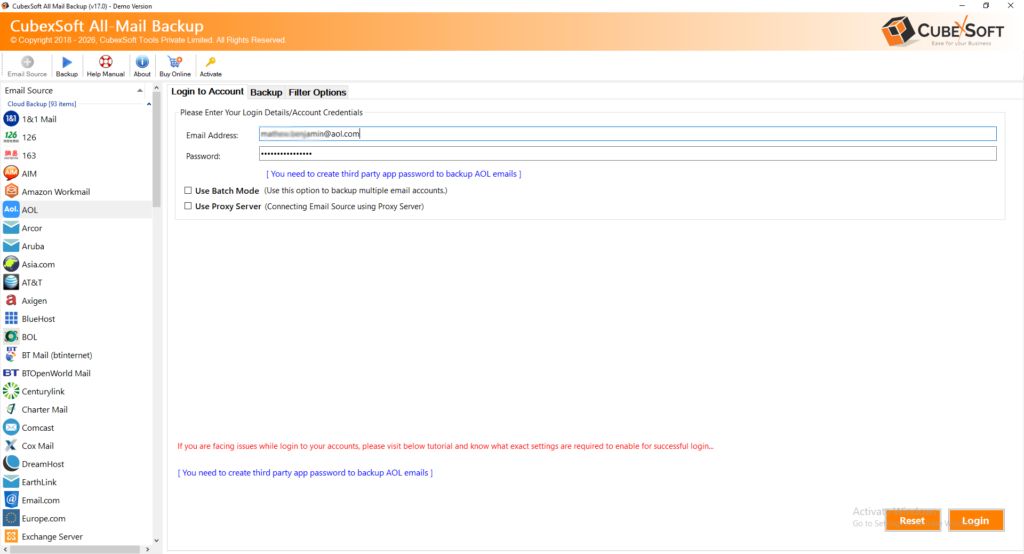1024x554 pixels.
Task: Select the Europe.com icon
Action: 11,518
